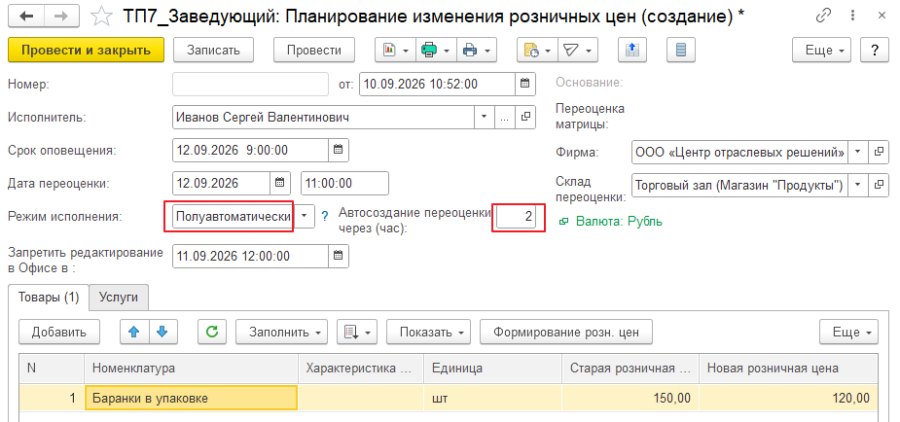The image size is (900, 422).
Task: Open the Заполнить dropdown menu
Action: [281, 332]
